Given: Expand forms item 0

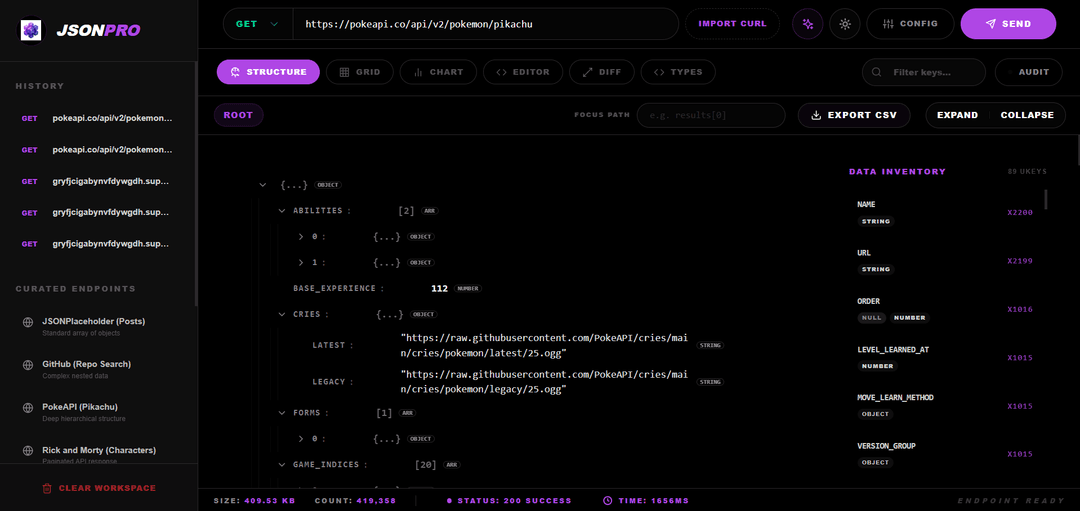Looking at the screenshot, I should coord(301,439).
